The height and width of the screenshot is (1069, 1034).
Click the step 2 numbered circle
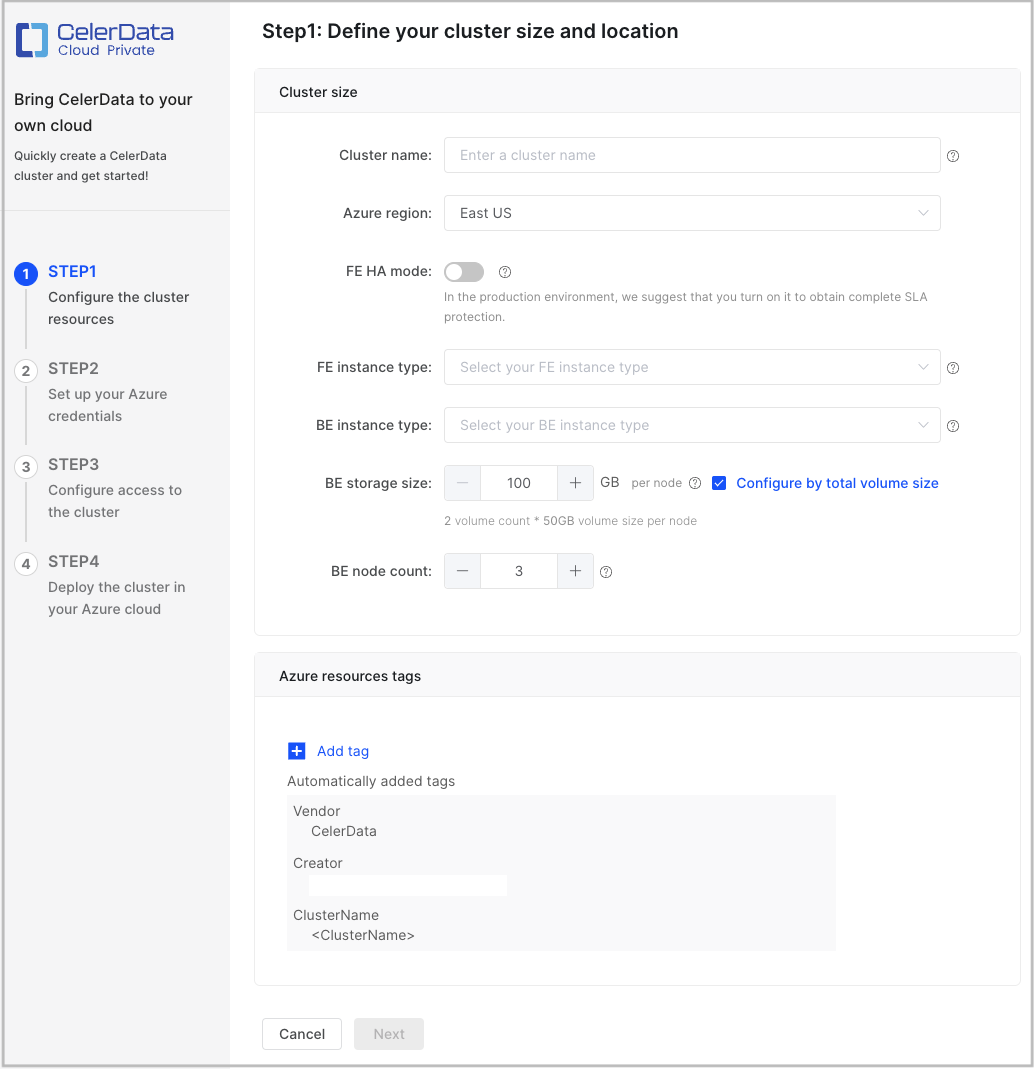click(x=26, y=371)
